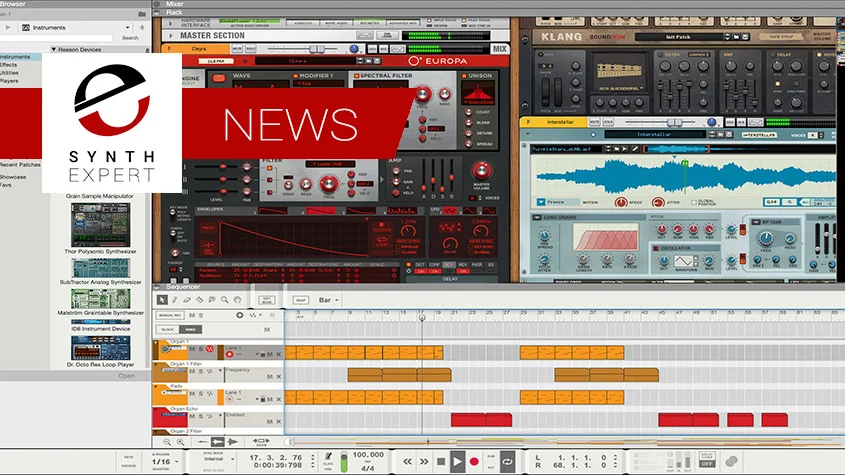Select Utilities in the browser list
This screenshot has width=845, height=475.
pos(10,73)
